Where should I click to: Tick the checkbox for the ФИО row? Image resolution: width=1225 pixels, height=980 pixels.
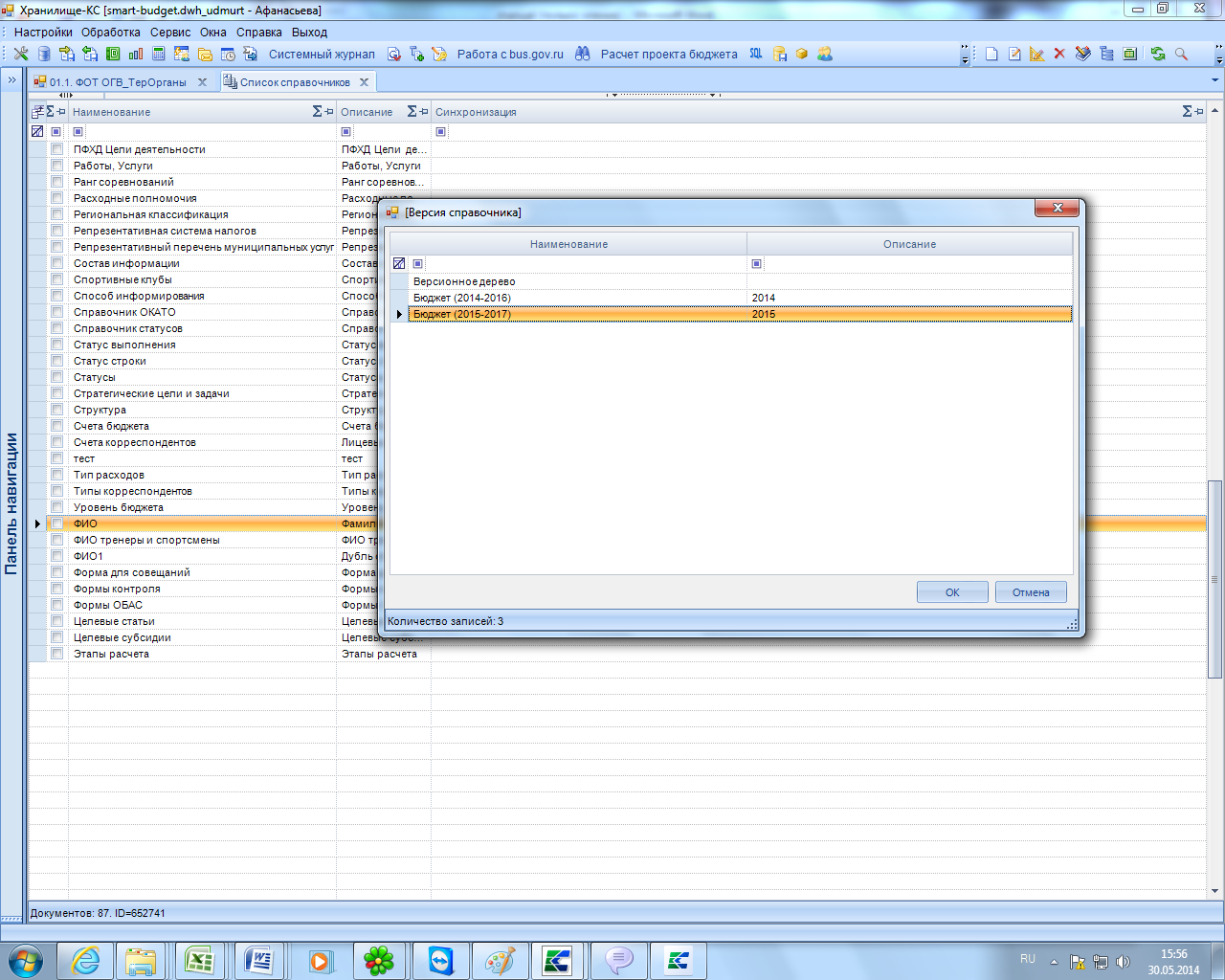pos(56,523)
